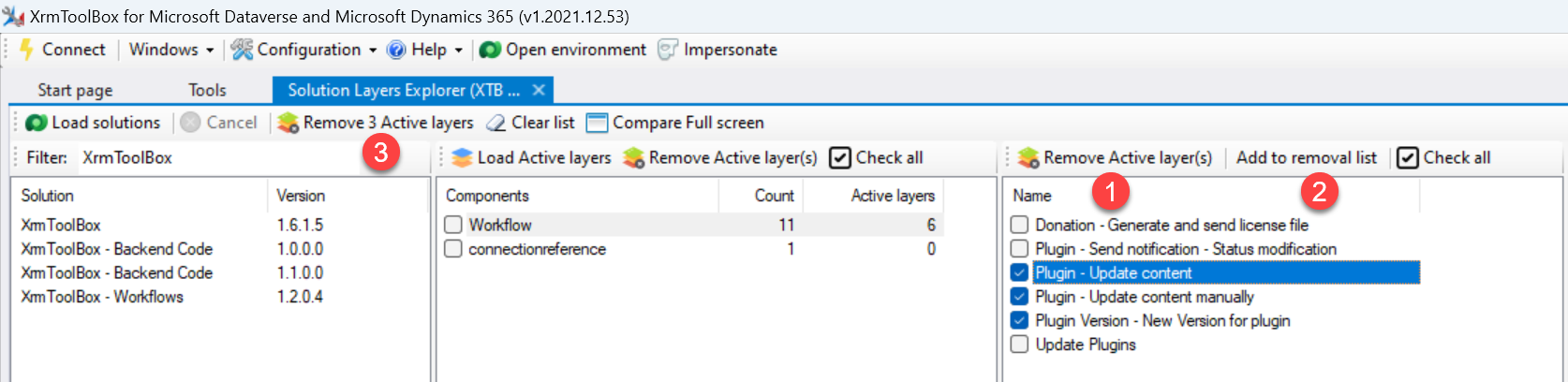Close the Solution Layers Explorer tab
Image resolution: width=1568 pixels, height=382 pixels.
pyautogui.click(x=539, y=90)
